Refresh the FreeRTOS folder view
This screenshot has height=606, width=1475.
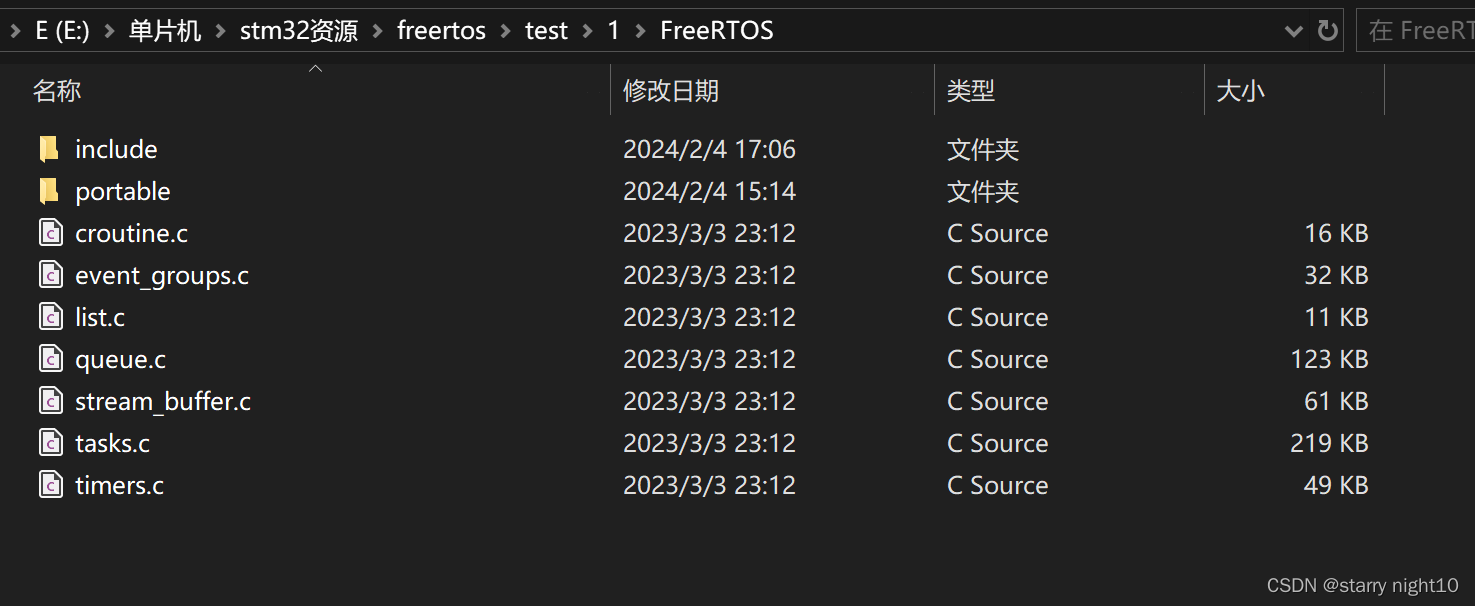(1327, 31)
